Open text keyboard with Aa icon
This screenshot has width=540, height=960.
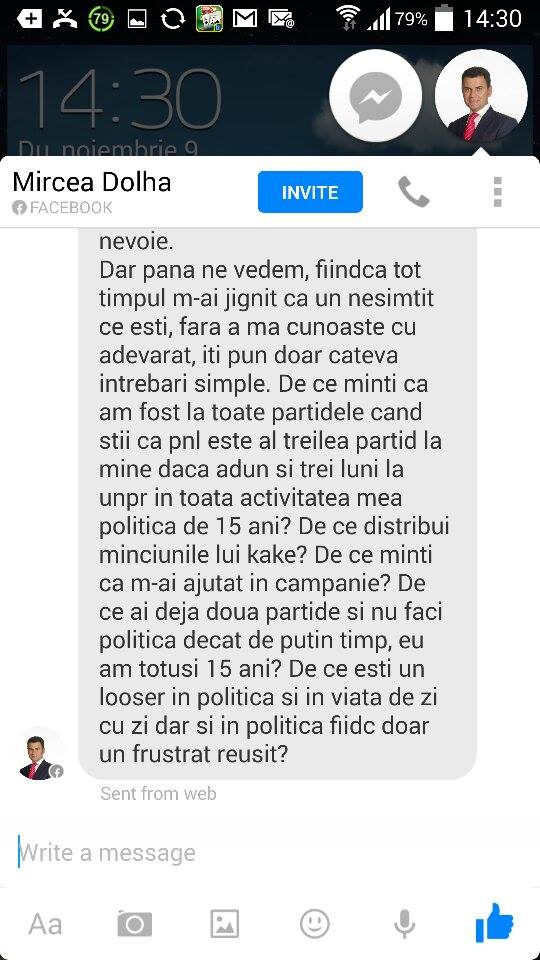[45, 924]
